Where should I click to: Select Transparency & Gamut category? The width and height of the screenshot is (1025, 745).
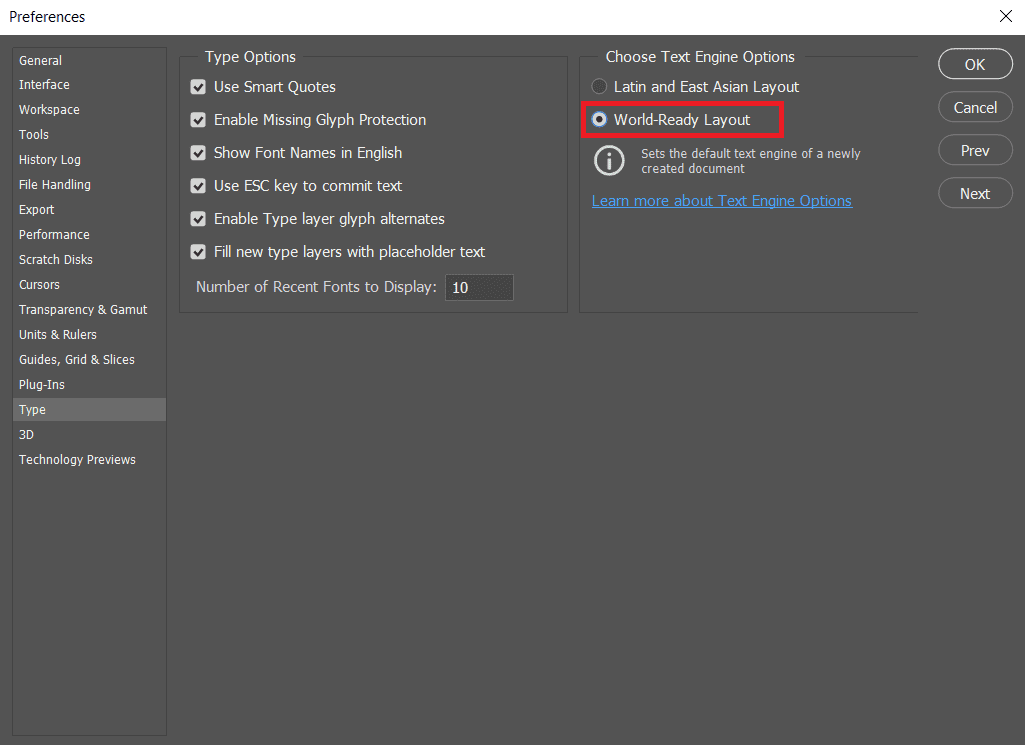click(89, 310)
